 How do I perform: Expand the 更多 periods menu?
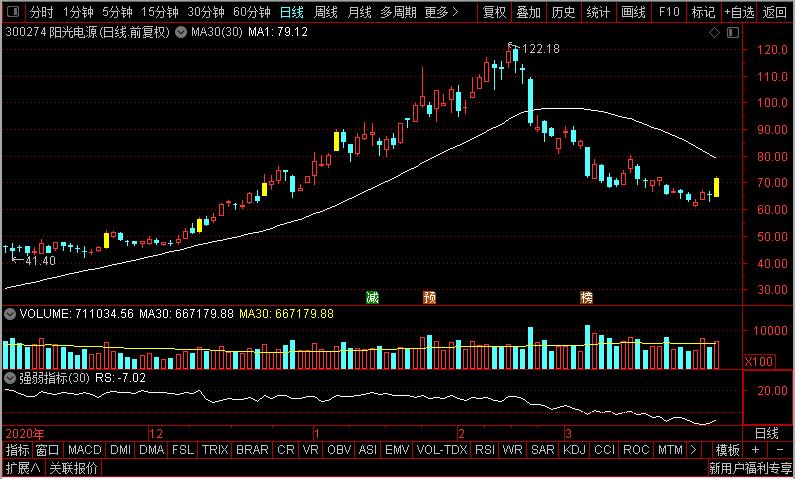(442, 12)
